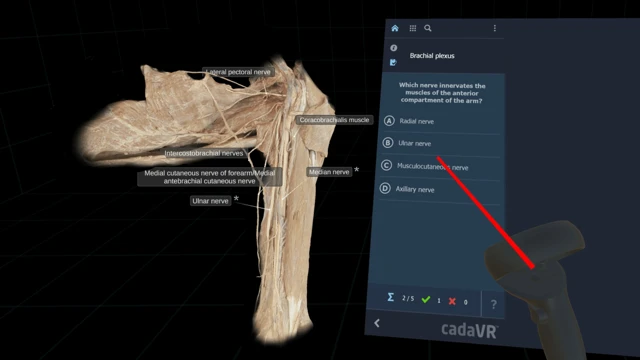Click the quiz icon below info

click(393, 62)
